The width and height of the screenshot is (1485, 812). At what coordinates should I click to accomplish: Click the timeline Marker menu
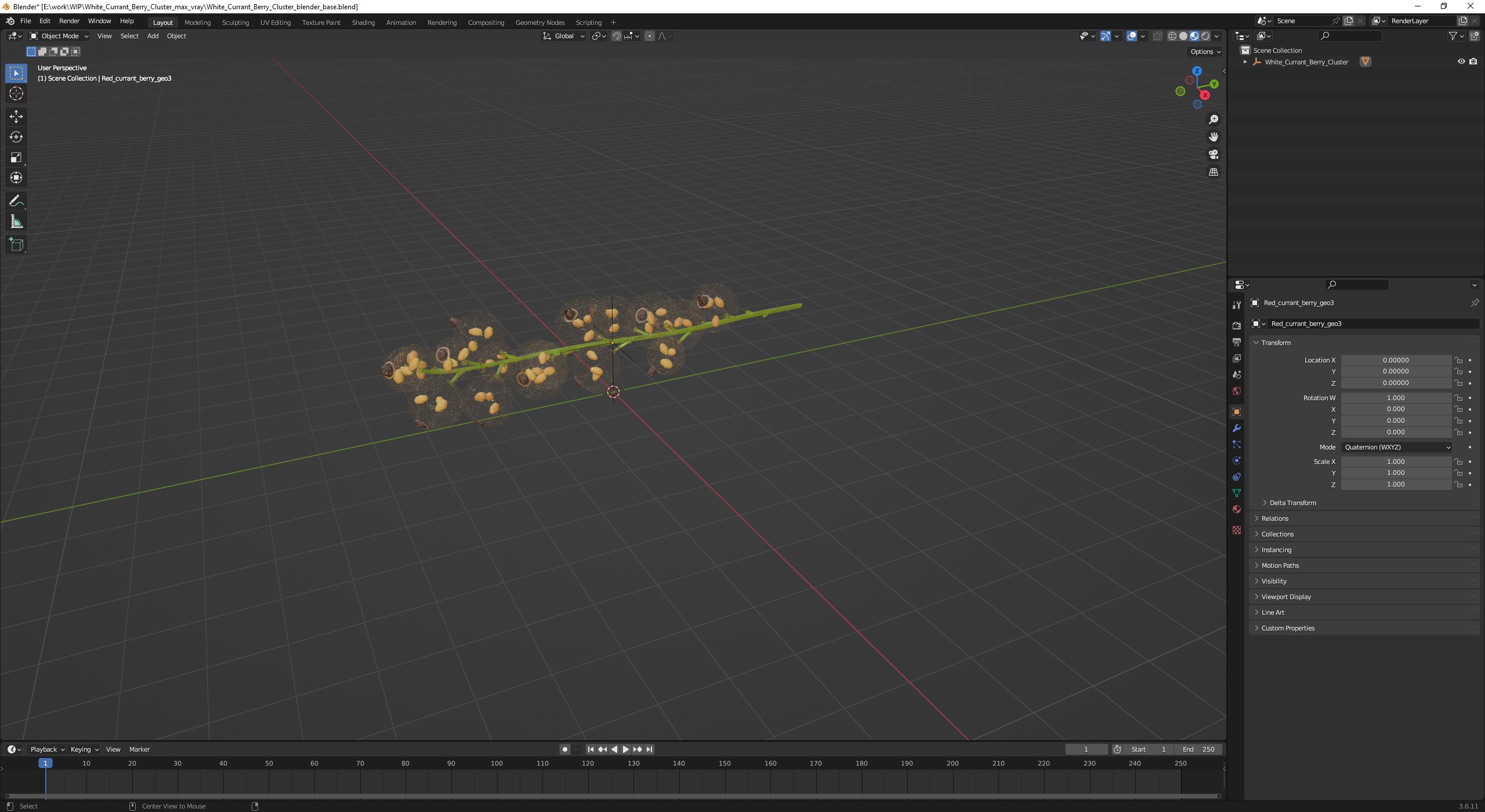click(x=139, y=749)
